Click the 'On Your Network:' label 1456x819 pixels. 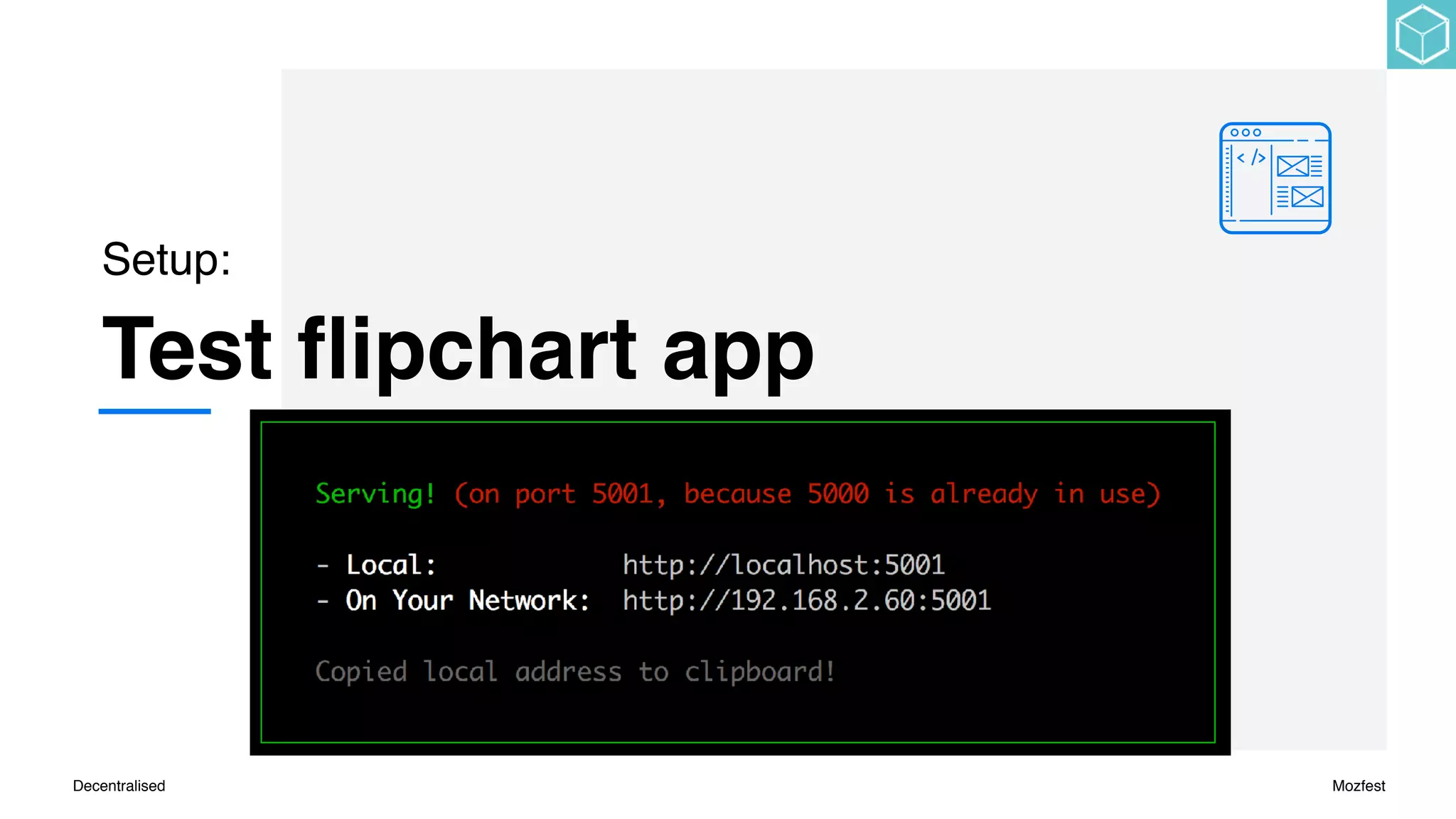[x=467, y=601]
